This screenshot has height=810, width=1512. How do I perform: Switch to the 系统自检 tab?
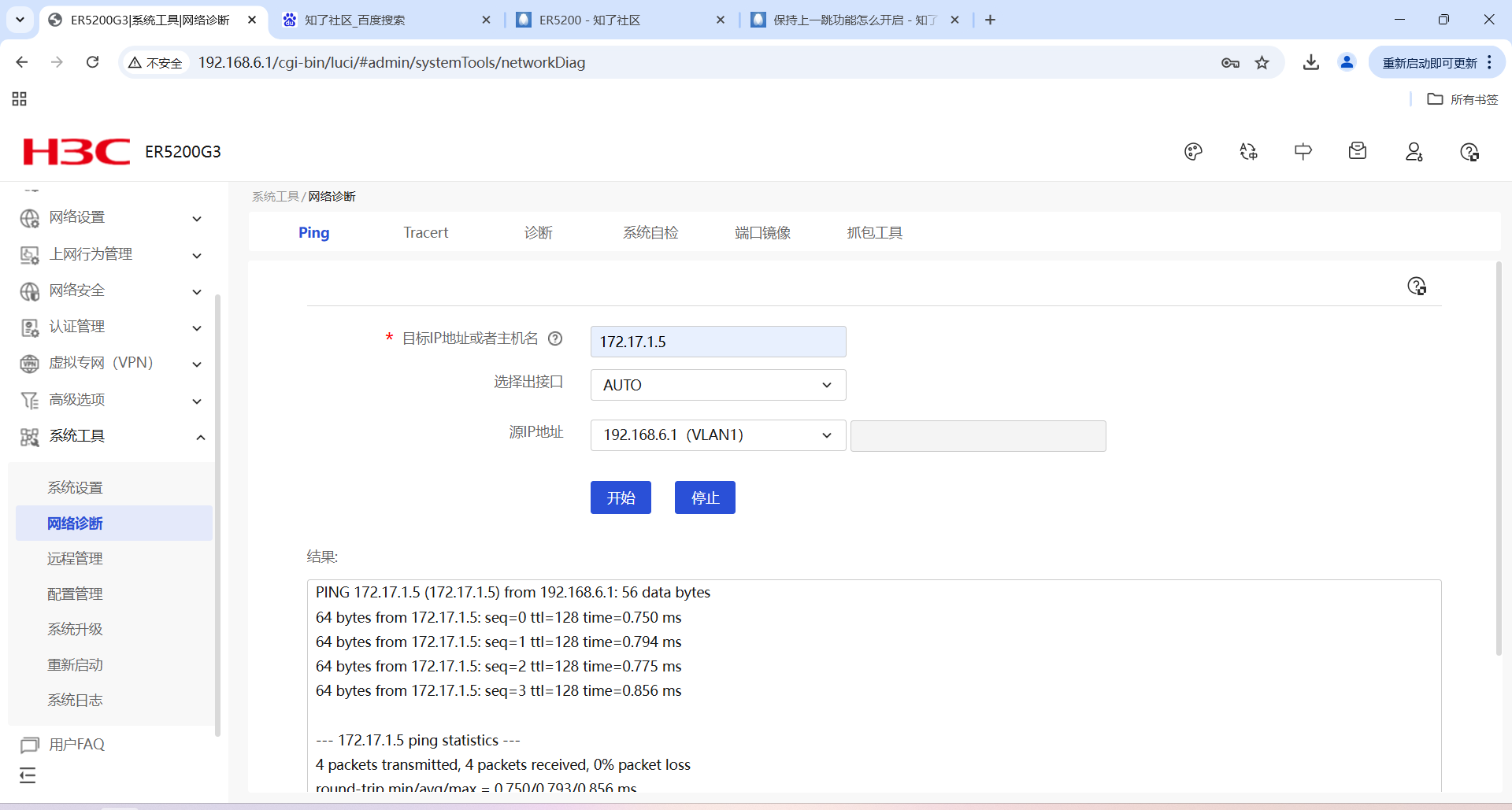pyautogui.click(x=650, y=233)
